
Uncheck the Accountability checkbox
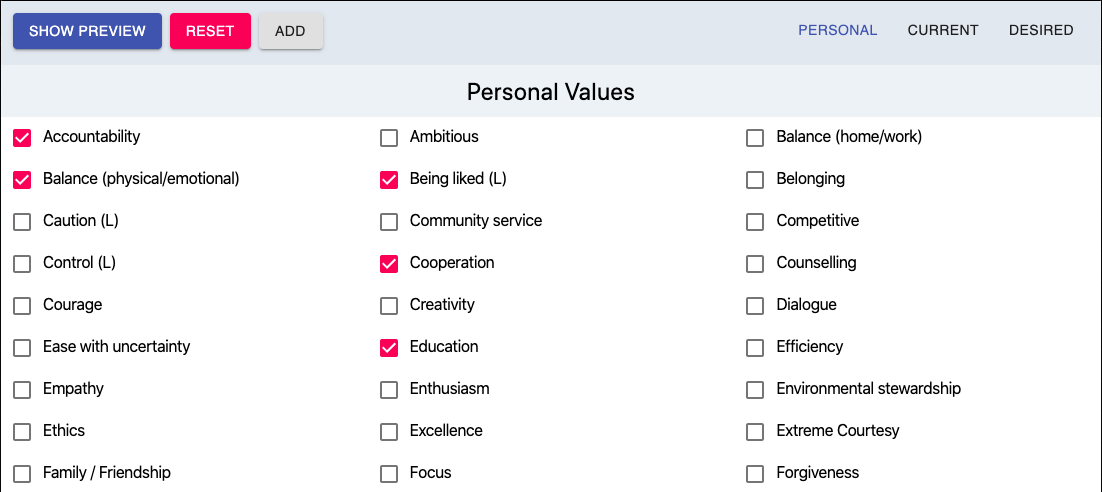point(22,137)
